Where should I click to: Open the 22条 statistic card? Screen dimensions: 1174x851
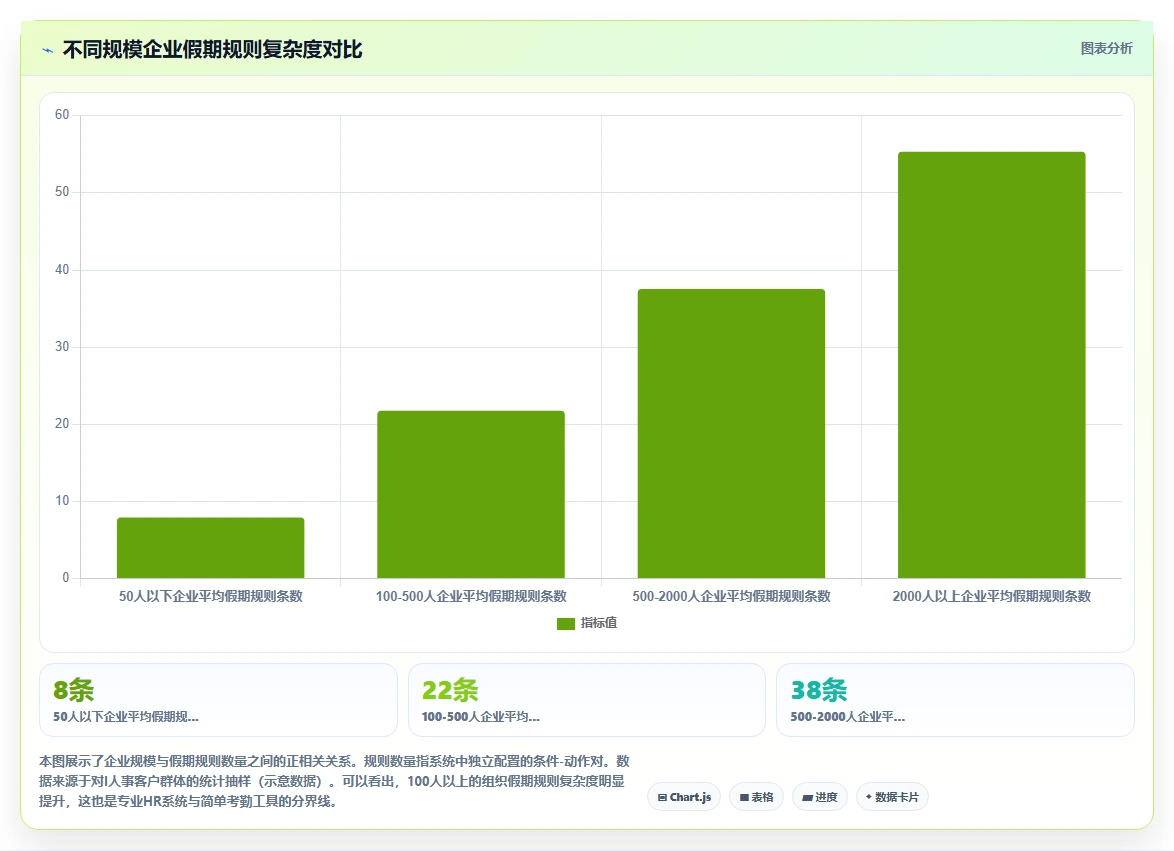(586, 700)
